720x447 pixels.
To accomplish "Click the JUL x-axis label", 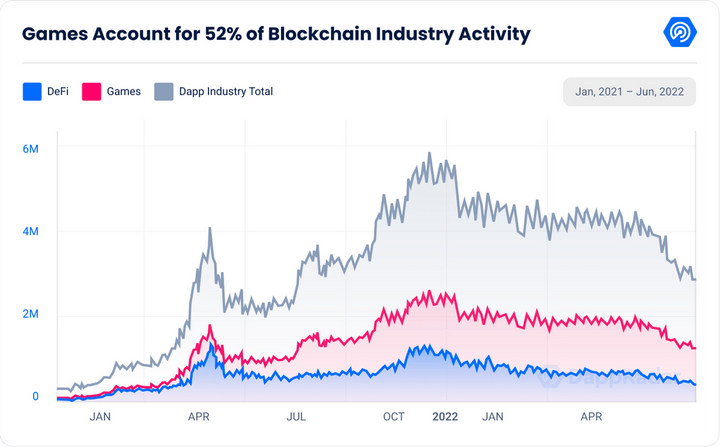I will pos(296,417).
